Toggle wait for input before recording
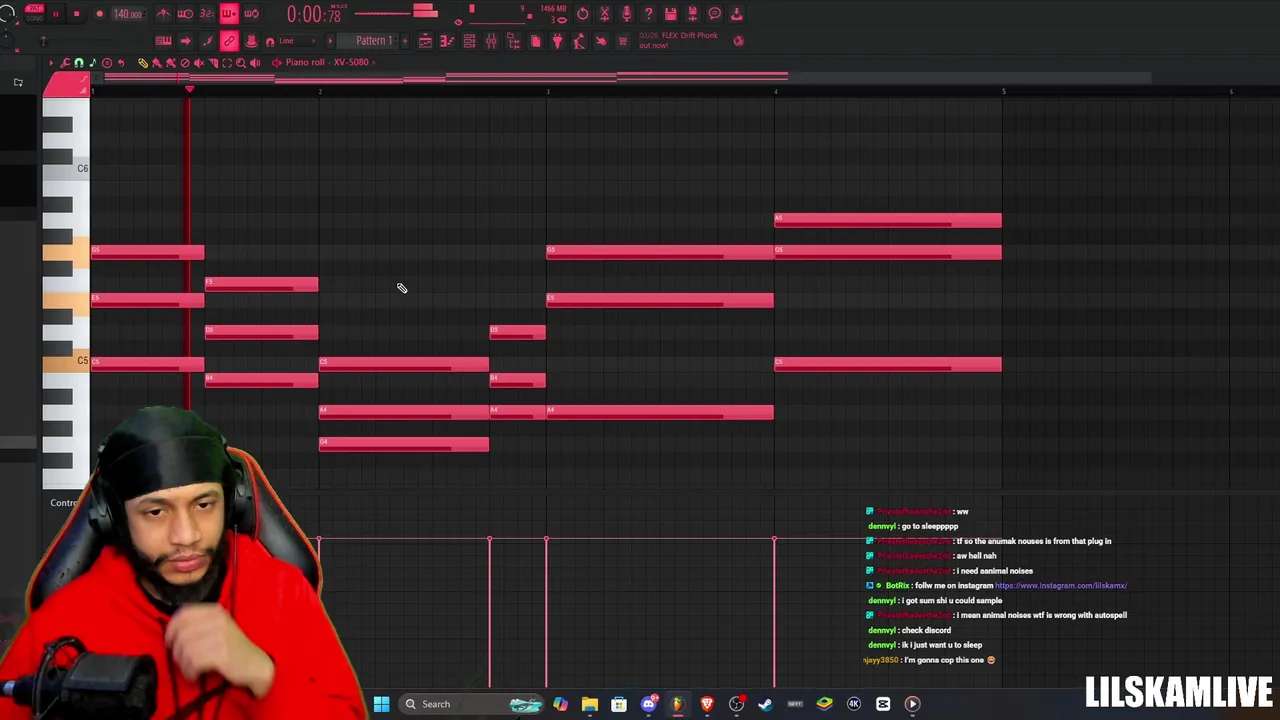Image resolution: width=1280 pixels, height=720 pixels. 185,14
